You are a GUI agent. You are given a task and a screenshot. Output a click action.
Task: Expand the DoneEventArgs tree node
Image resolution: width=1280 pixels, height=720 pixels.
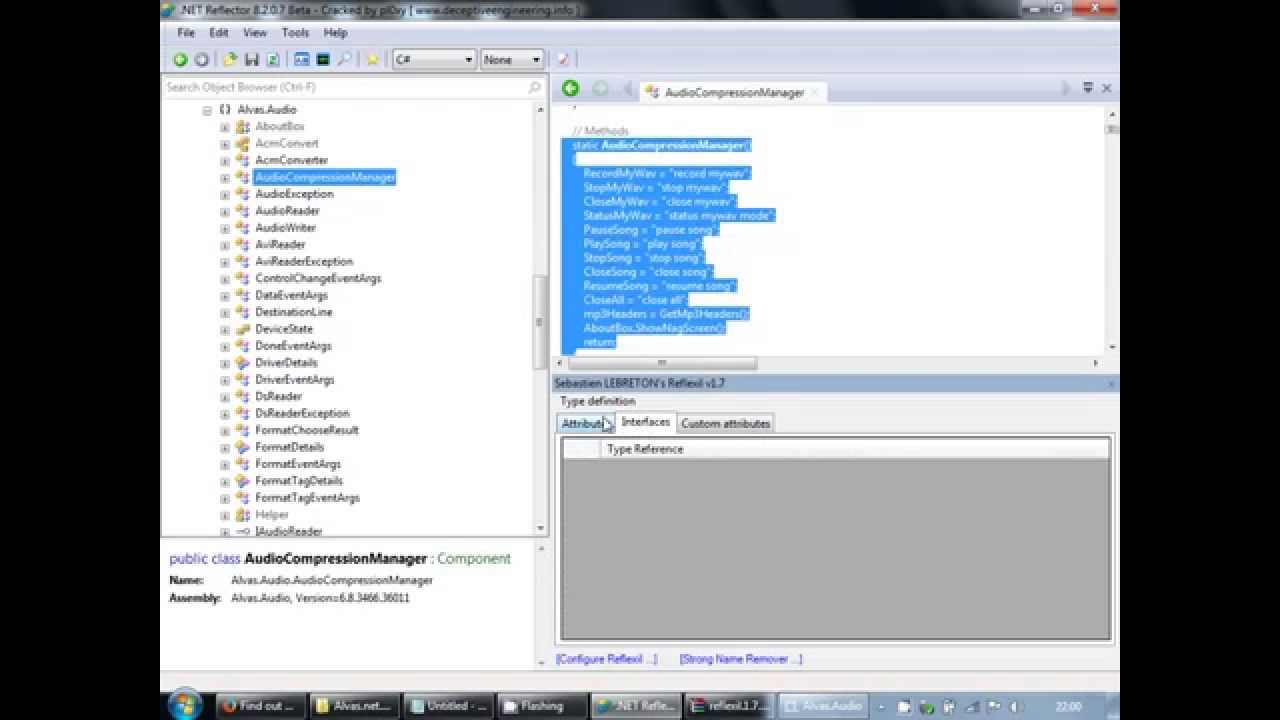coord(225,346)
